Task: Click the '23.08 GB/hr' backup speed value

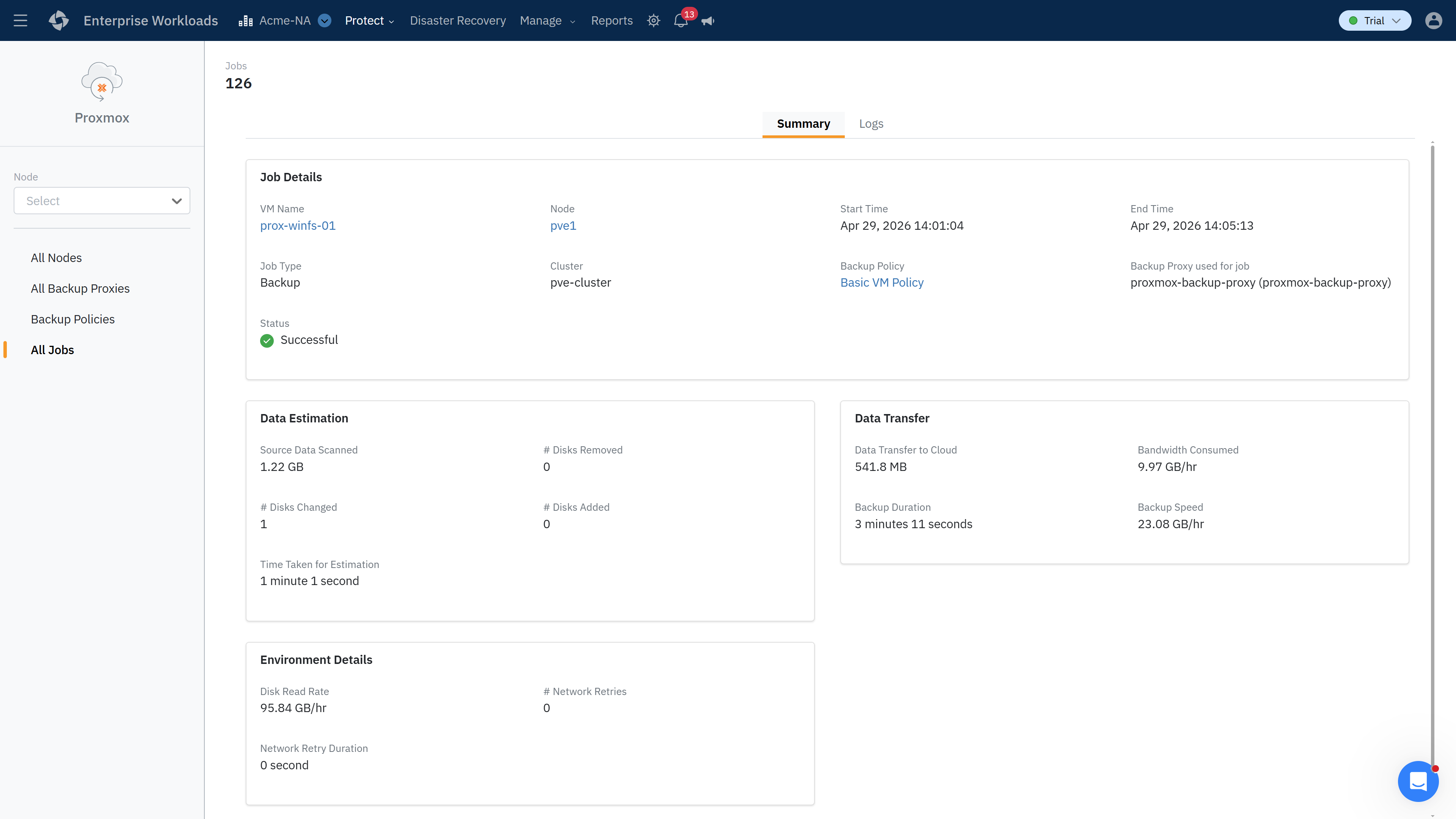Action: [x=1170, y=524]
